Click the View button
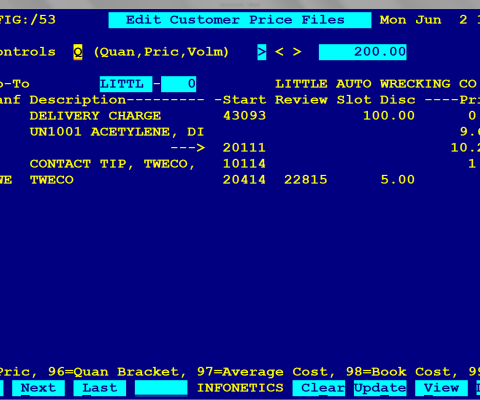 (x=441, y=388)
